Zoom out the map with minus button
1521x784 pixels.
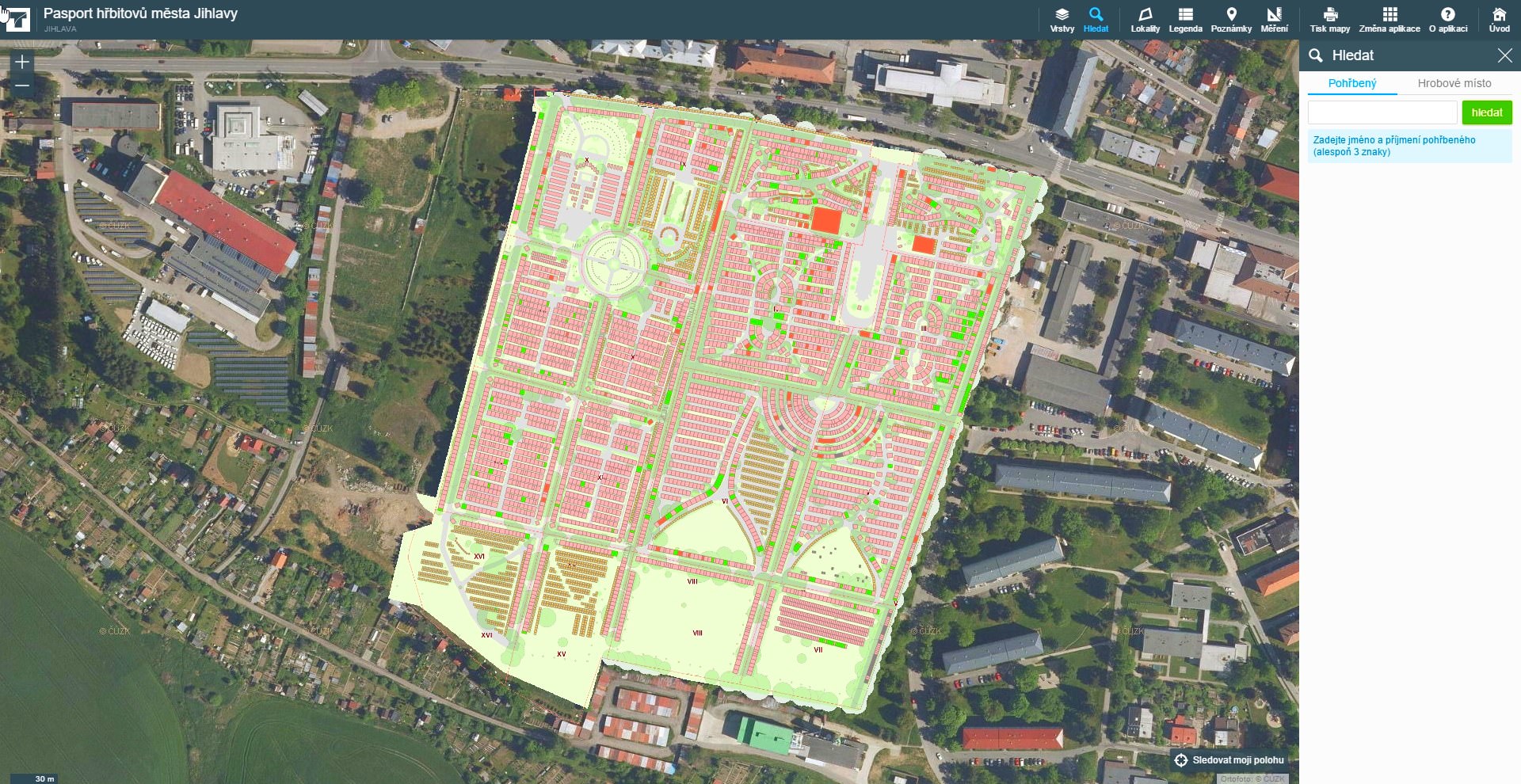pyautogui.click(x=22, y=86)
